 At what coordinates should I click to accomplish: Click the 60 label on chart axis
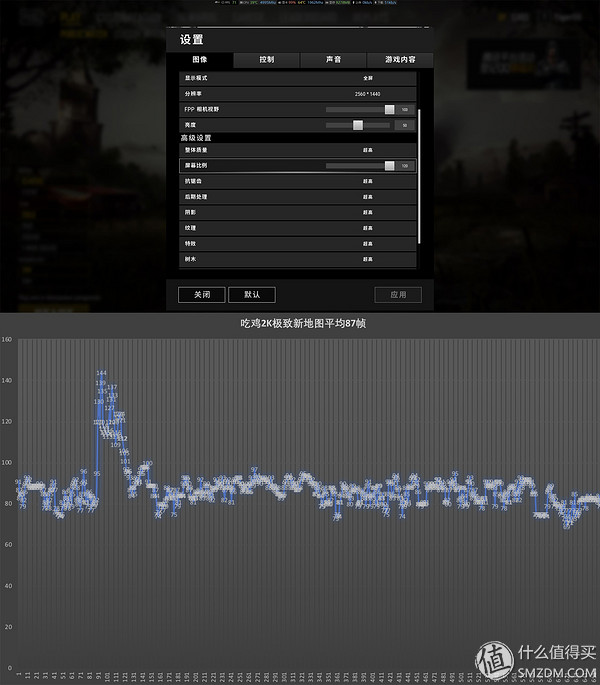click(x=8, y=545)
